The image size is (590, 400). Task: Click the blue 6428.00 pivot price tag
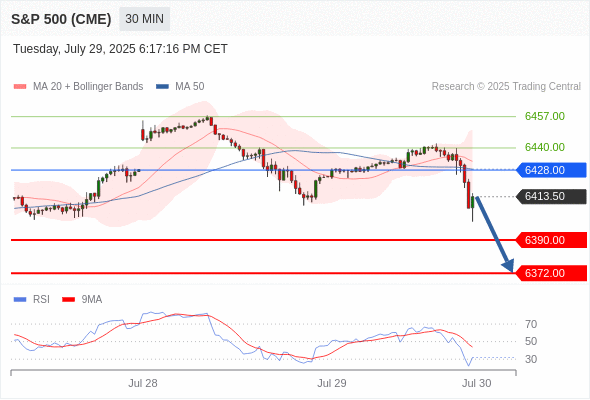point(551,170)
